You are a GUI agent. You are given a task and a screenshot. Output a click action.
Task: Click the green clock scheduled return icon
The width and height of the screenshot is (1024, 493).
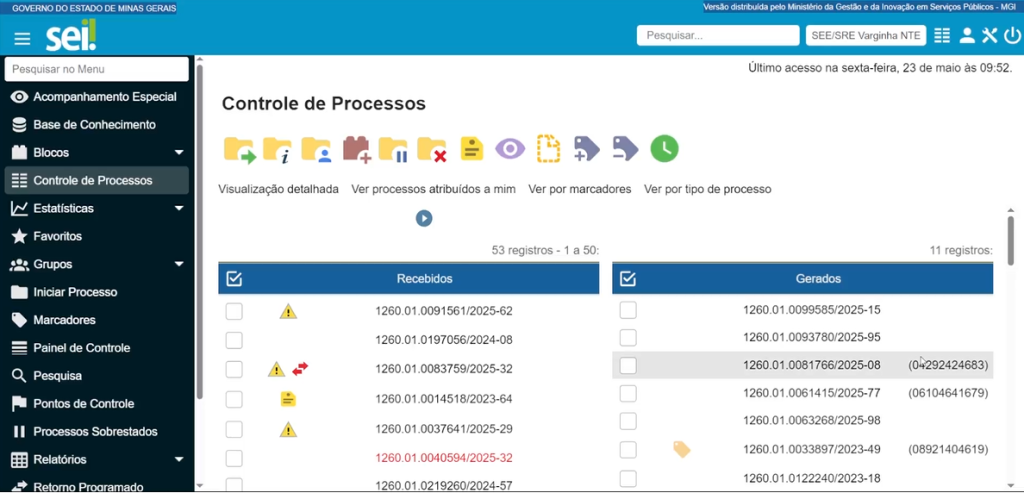point(664,150)
